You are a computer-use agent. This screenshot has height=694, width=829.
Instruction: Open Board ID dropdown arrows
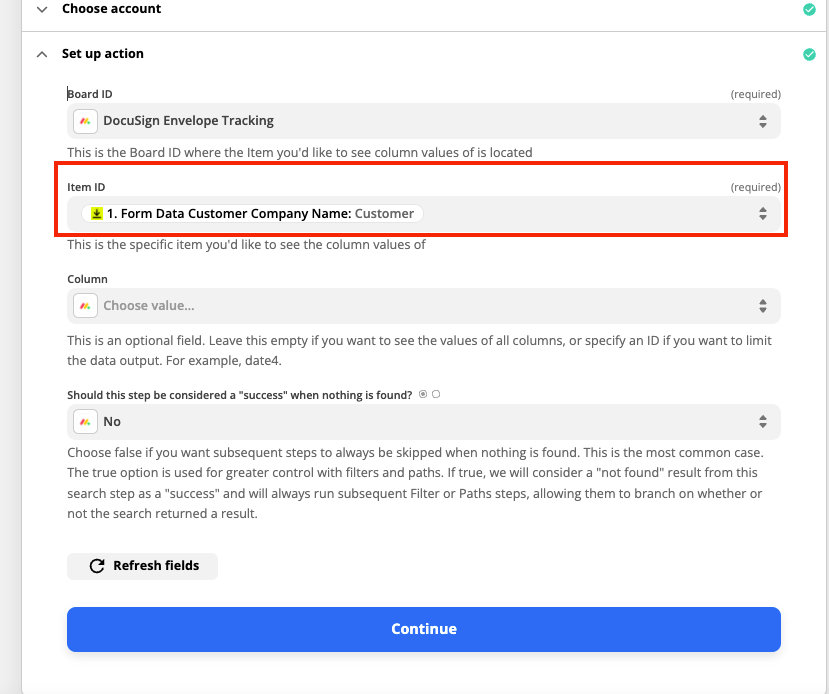pyautogui.click(x=762, y=122)
